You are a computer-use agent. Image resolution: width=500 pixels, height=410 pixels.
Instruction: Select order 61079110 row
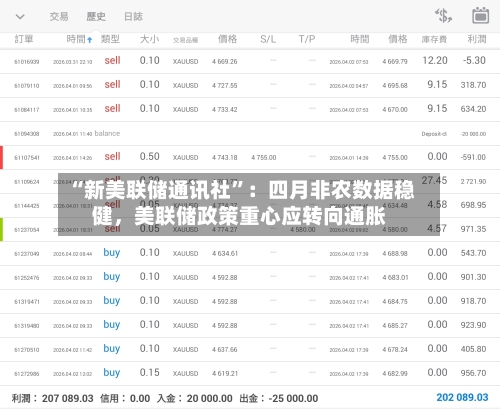tap(250, 85)
